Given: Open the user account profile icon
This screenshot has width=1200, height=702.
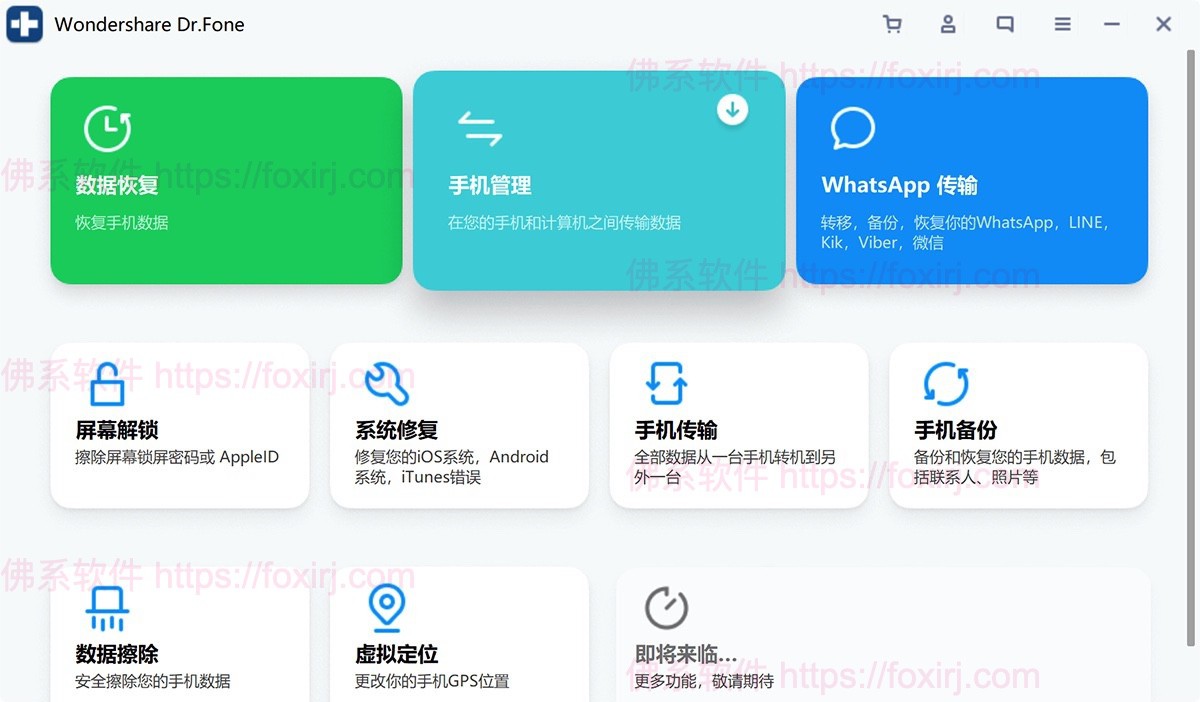Looking at the screenshot, I should pos(948,24).
